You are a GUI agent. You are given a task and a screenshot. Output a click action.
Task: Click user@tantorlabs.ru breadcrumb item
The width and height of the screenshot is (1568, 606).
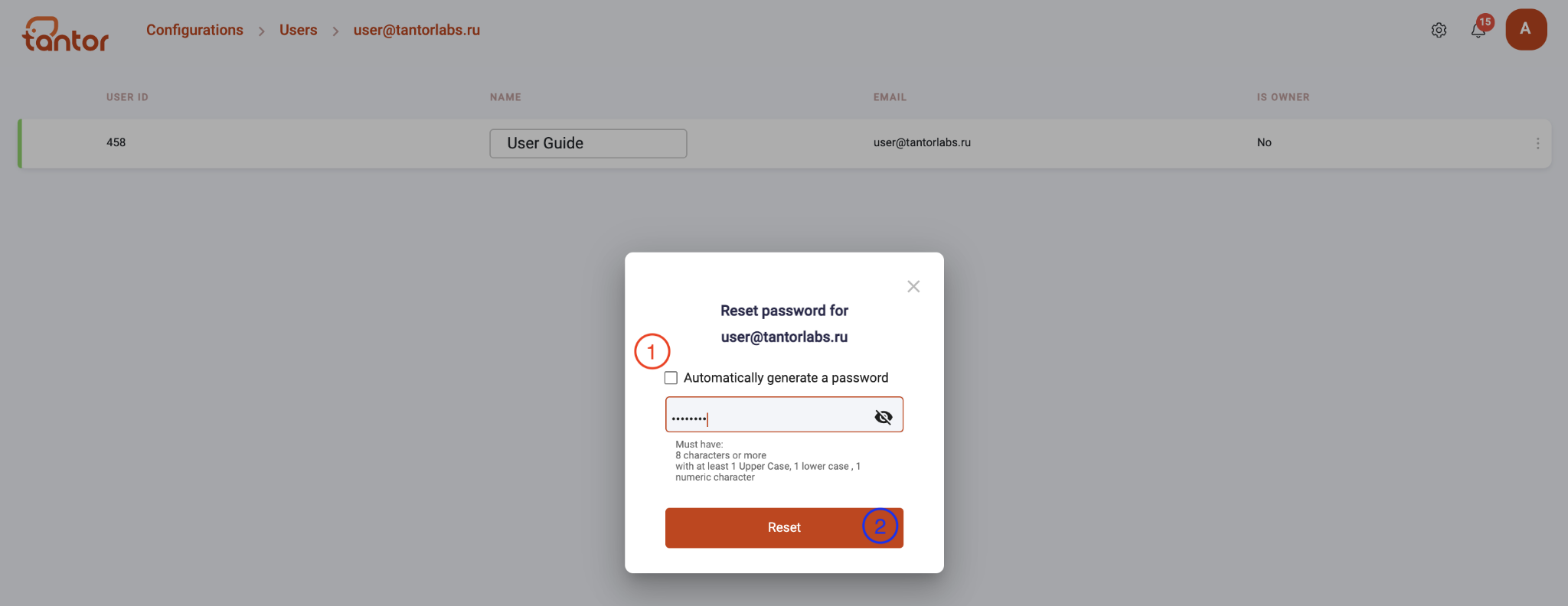click(x=416, y=30)
